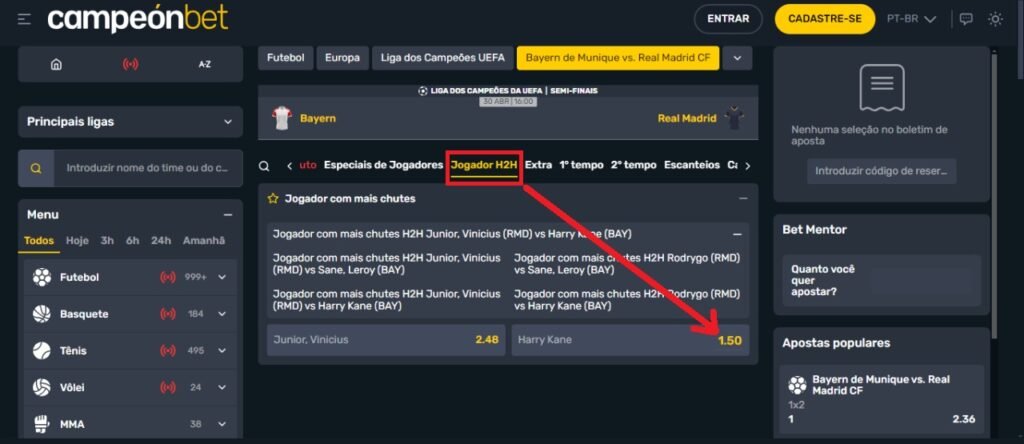The height and width of the screenshot is (444, 1024).
Task: Select the Escanteios tab
Action: pyautogui.click(x=691, y=165)
